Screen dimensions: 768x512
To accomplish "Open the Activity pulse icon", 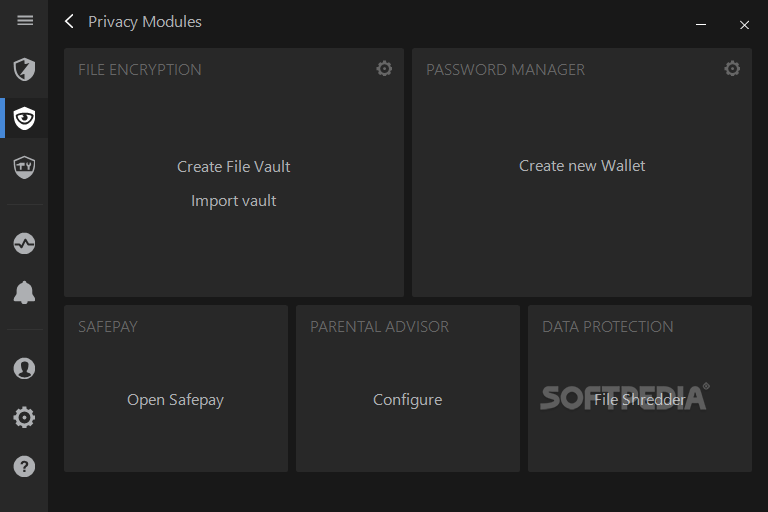I will point(24,243).
